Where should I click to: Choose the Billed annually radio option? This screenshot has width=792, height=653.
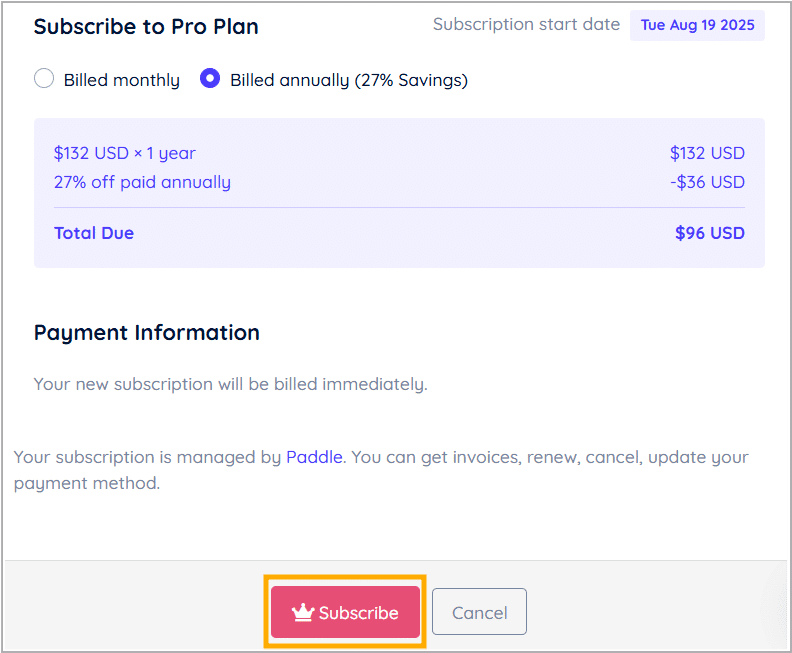tap(210, 79)
